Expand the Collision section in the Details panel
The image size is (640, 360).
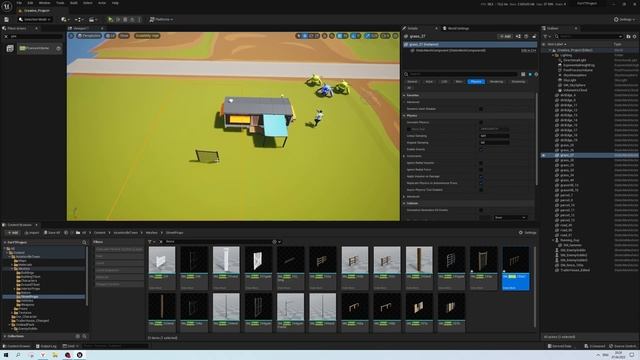(404, 203)
